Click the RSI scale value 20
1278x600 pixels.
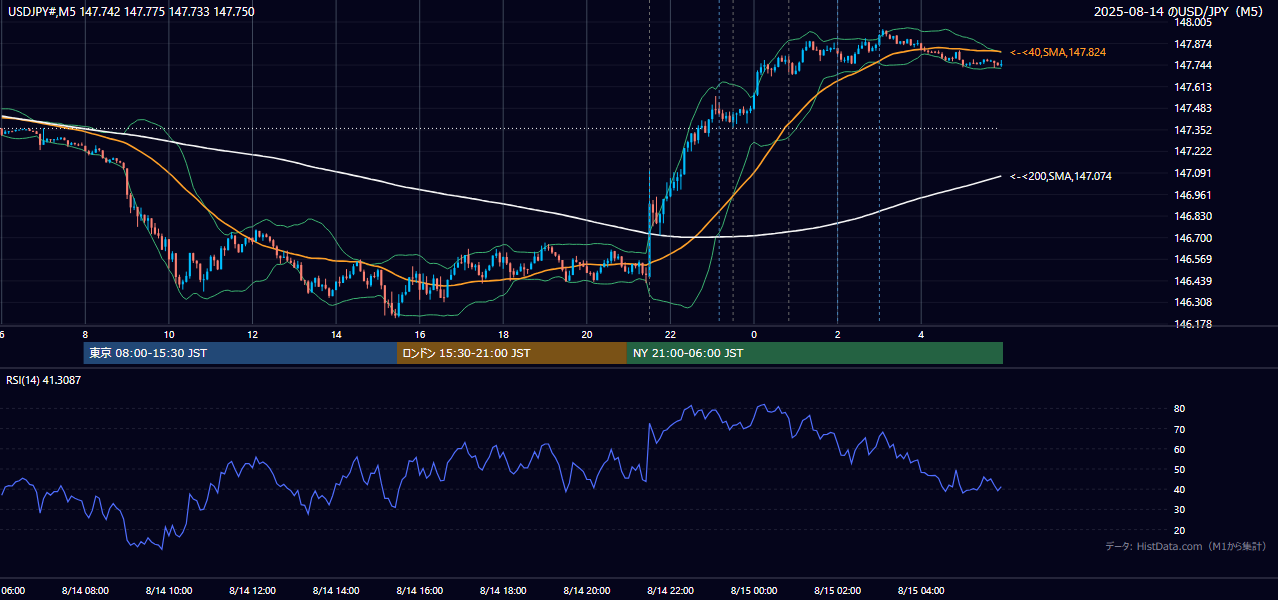[1180, 530]
